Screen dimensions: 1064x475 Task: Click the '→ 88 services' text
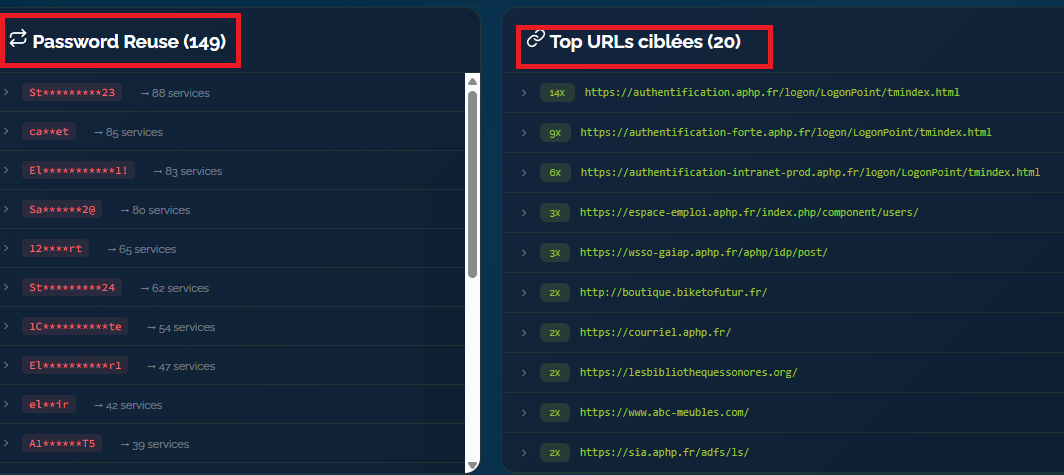175,93
